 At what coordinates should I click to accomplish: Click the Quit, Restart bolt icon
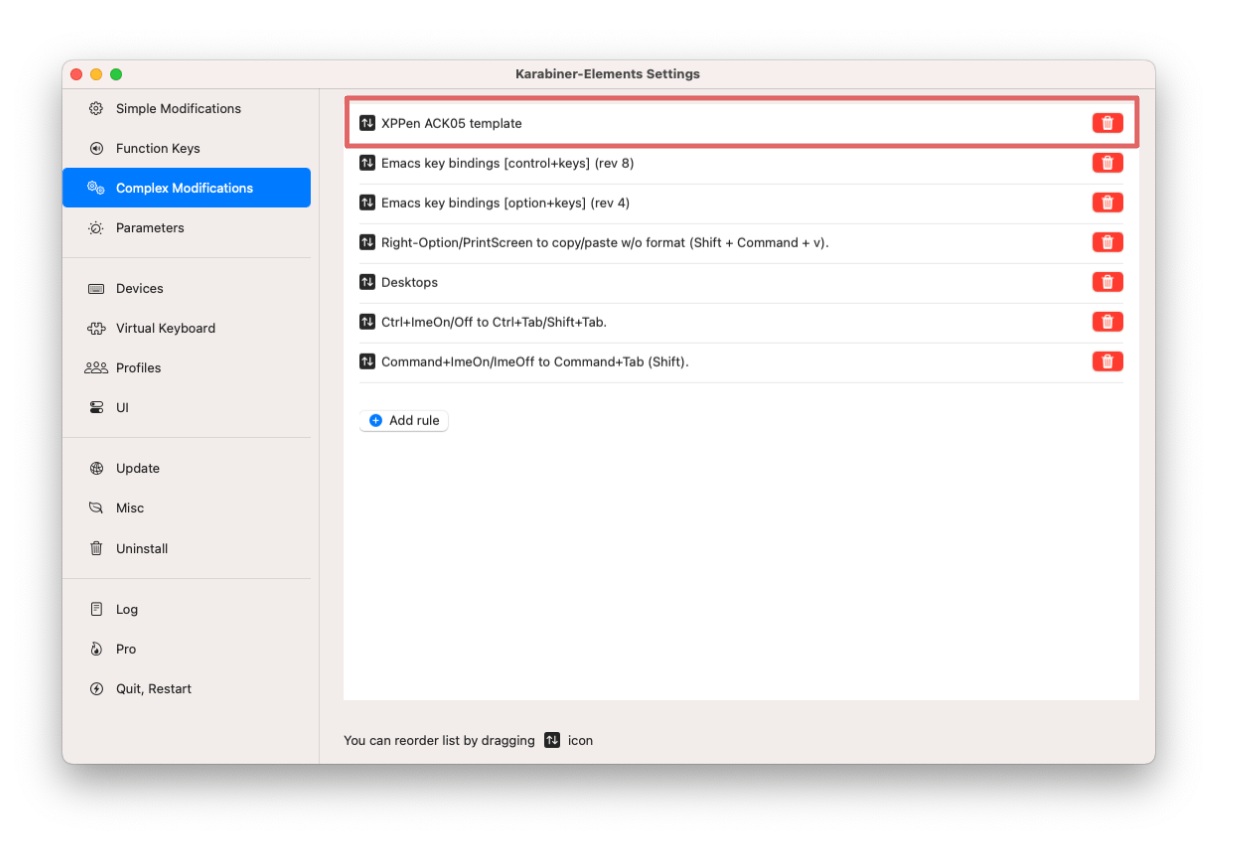coord(96,689)
